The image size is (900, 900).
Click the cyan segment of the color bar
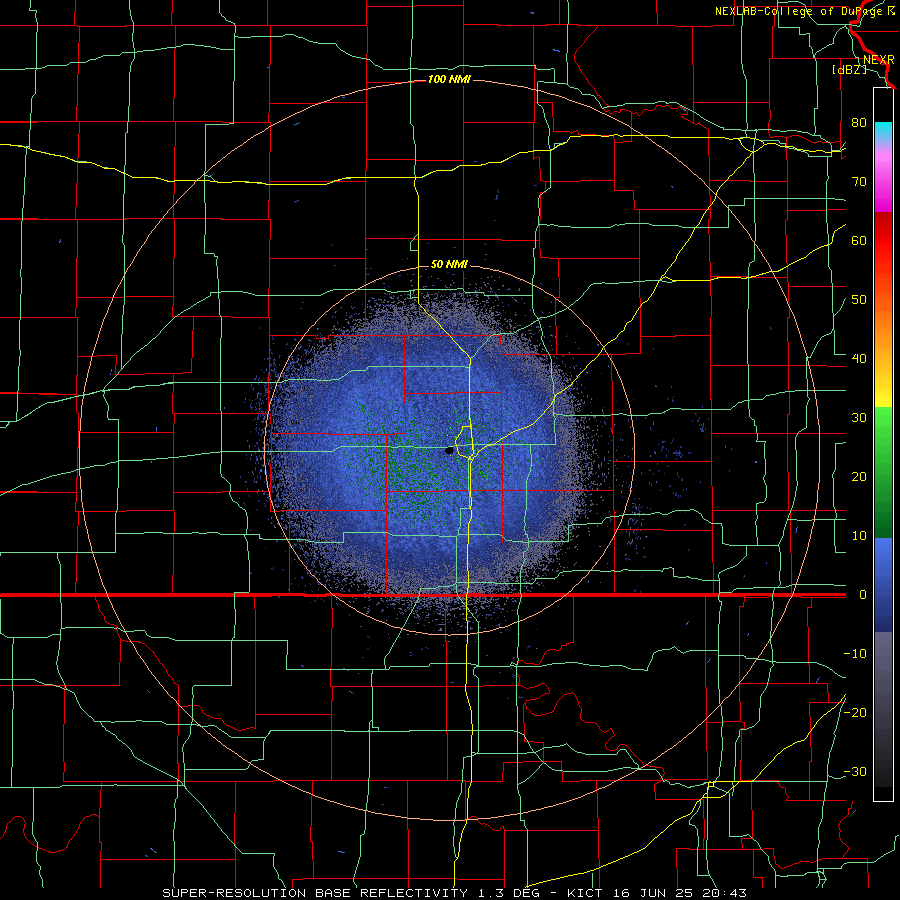tap(883, 131)
